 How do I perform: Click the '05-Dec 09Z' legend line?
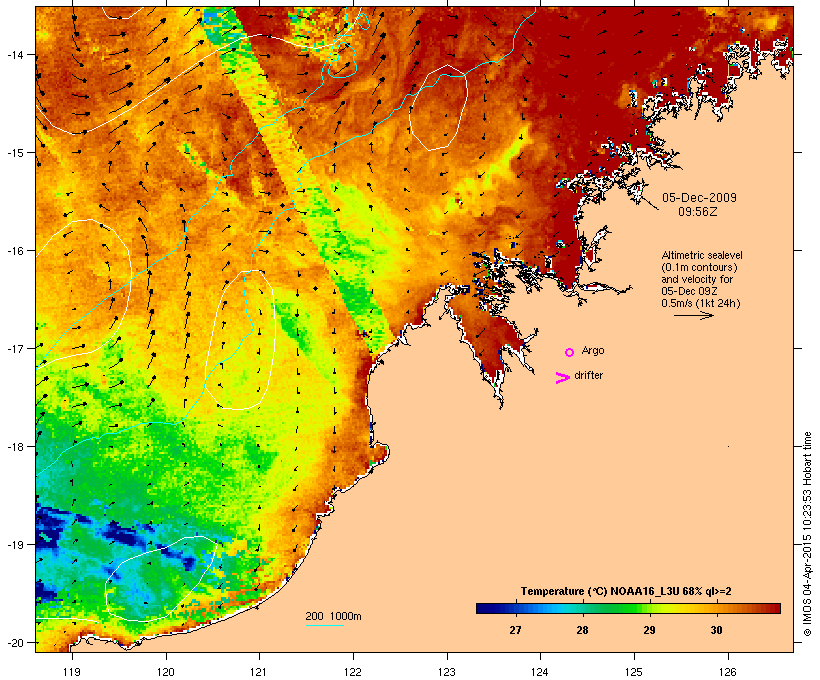click(689, 291)
